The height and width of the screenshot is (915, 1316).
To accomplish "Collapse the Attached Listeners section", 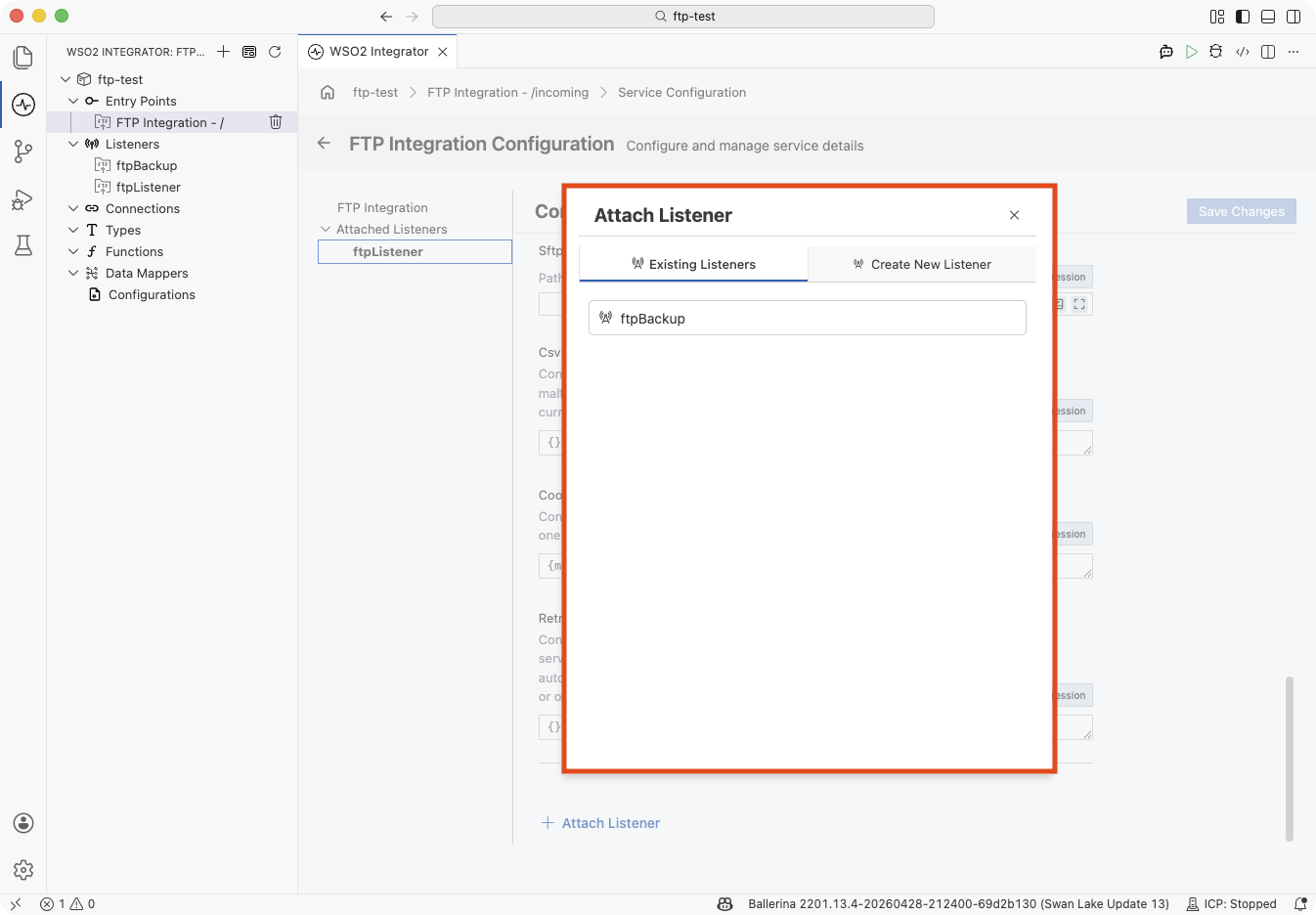I will click(x=326, y=229).
